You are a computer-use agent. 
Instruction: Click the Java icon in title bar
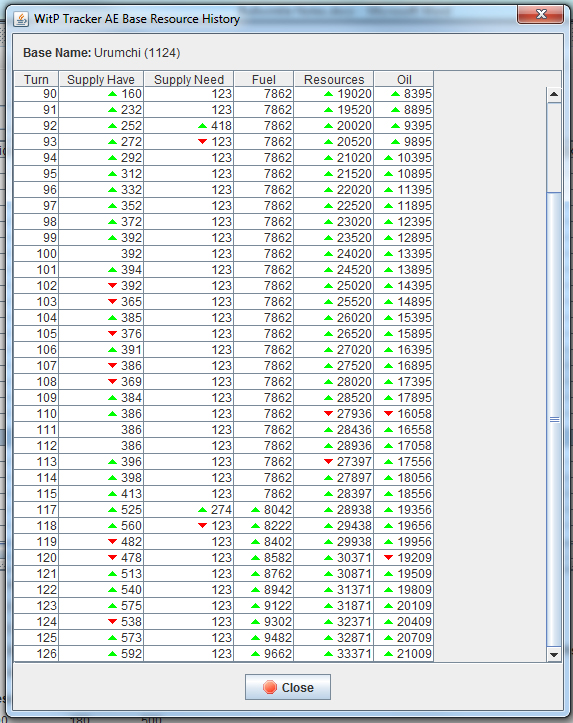pos(21,19)
